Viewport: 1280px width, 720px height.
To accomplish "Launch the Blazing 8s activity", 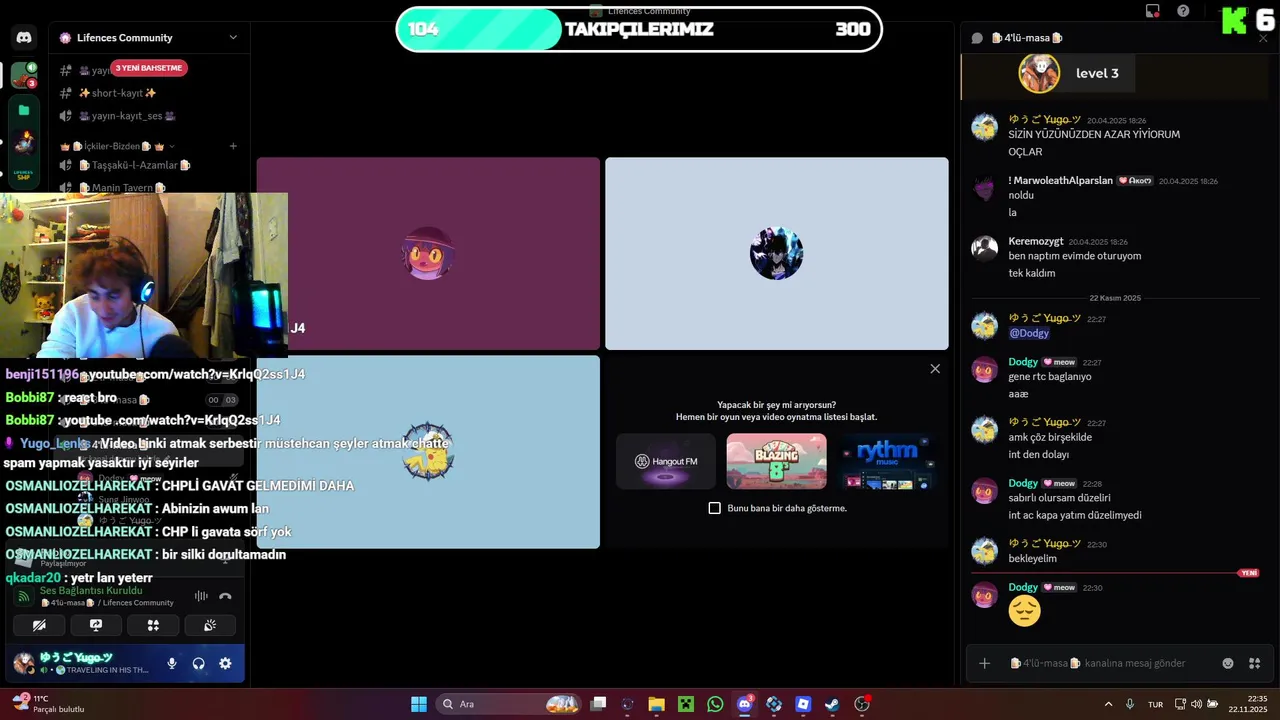I will click(x=777, y=461).
